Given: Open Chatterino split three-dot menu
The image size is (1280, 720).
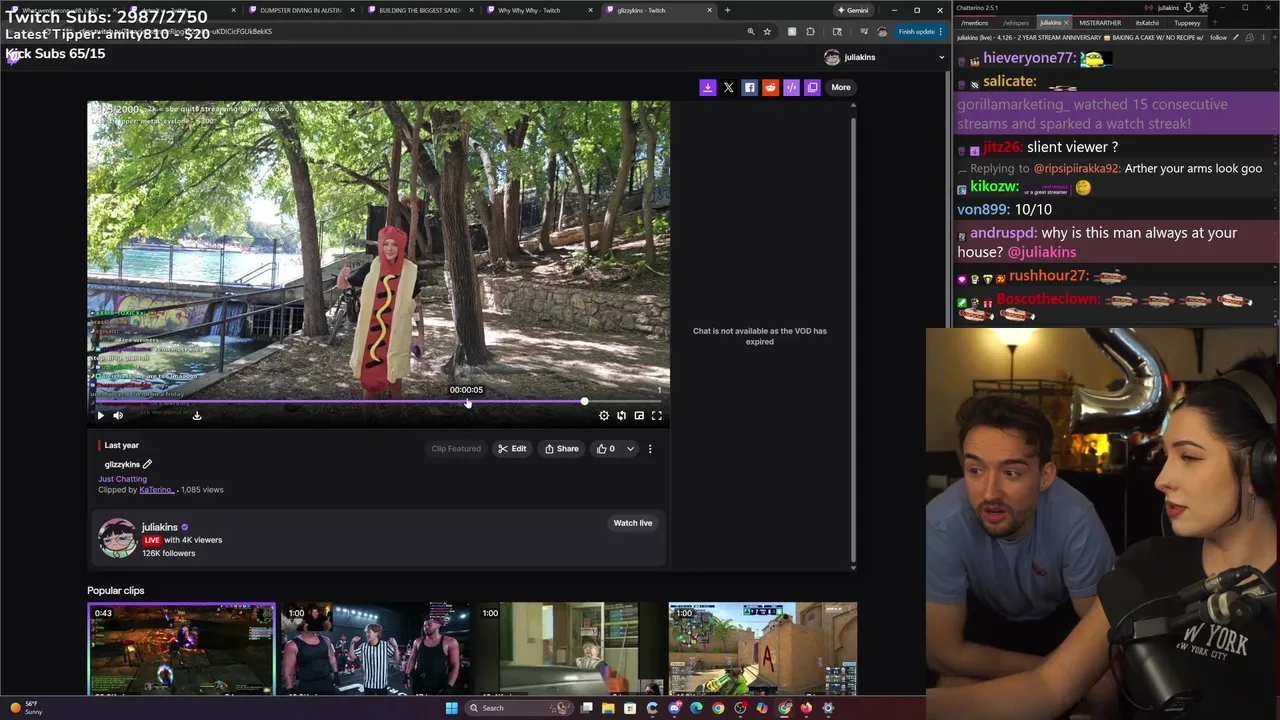Looking at the screenshot, I should (x=1263, y=38).
